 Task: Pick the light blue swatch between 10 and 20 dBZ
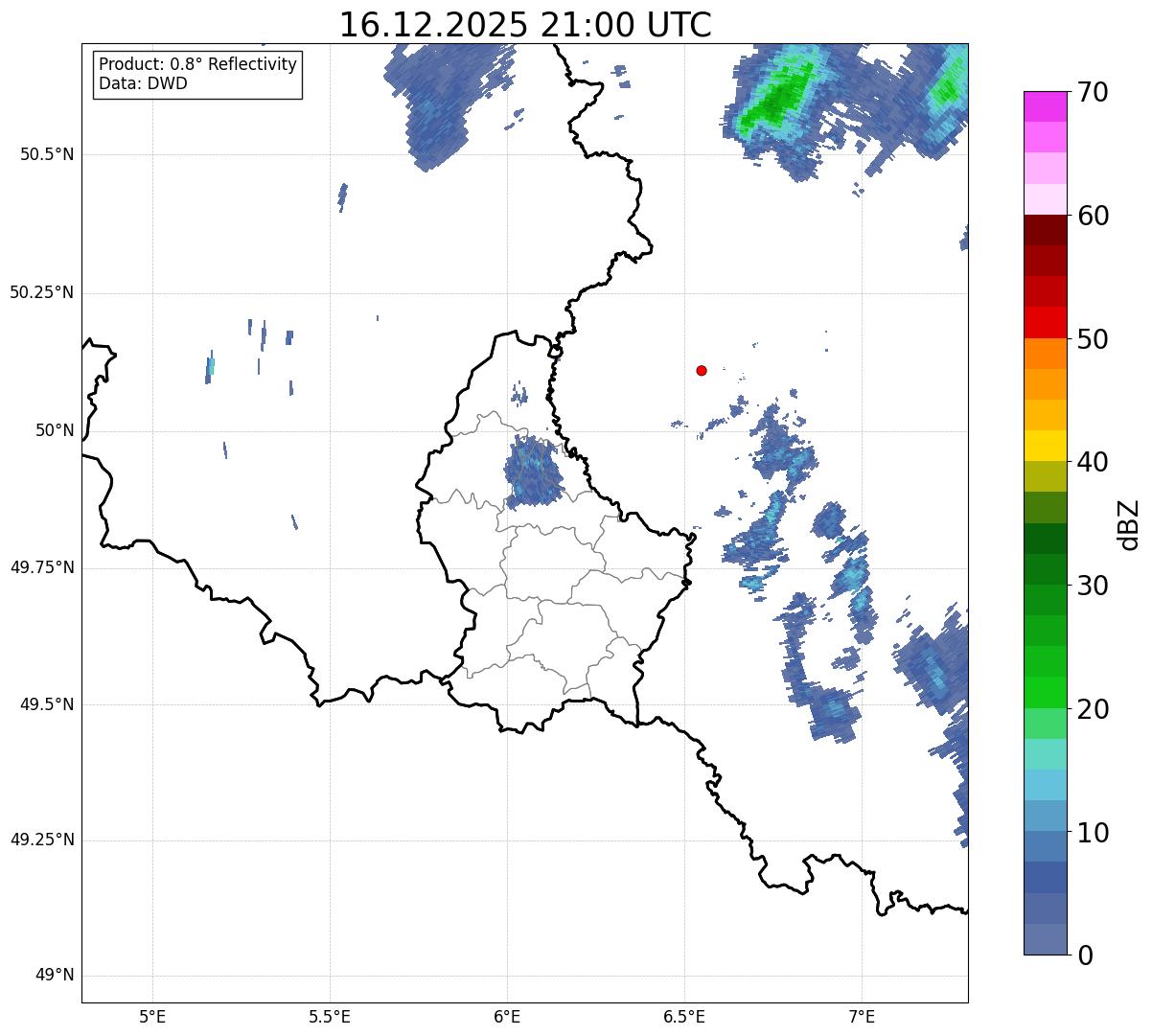1046,785
